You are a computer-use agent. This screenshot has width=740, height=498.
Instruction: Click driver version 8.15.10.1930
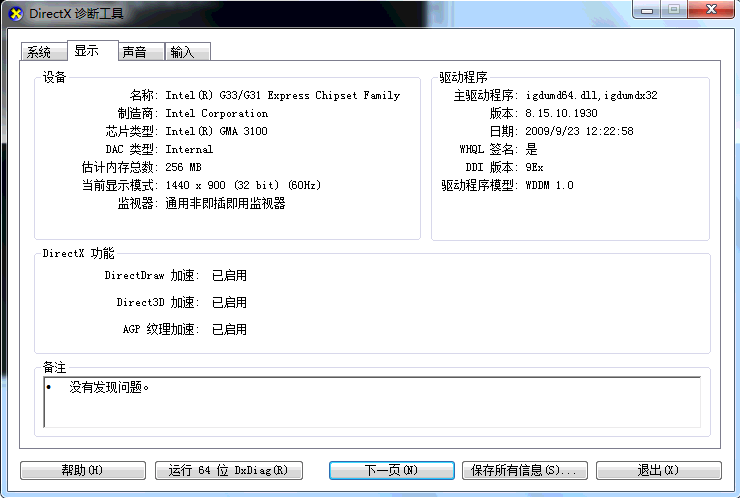(x=561, y=113)
